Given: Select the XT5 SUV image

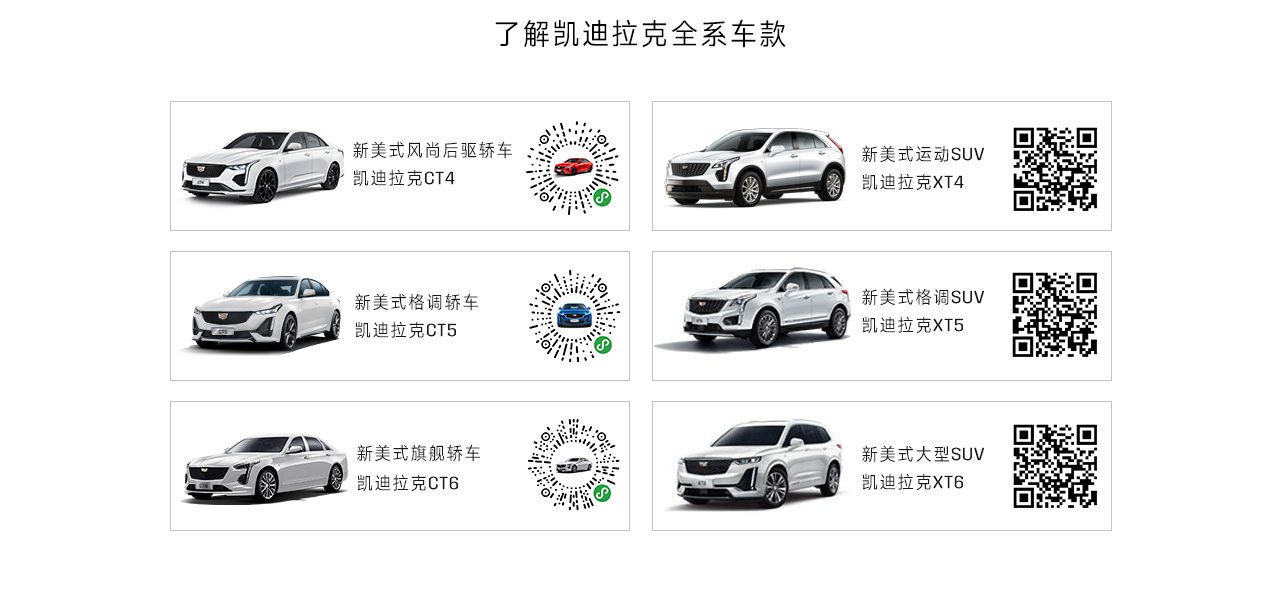Looking at the screenshot, I should tap(752, 308).
